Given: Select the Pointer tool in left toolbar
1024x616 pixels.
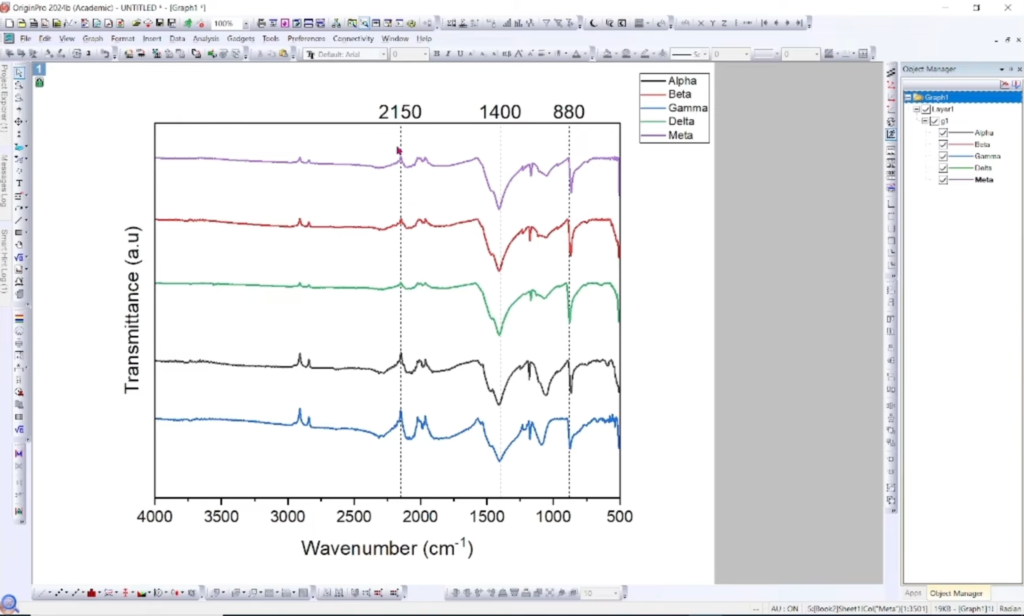Looking at the screenshot, I should pyautogui.click(x=19, y=73).
